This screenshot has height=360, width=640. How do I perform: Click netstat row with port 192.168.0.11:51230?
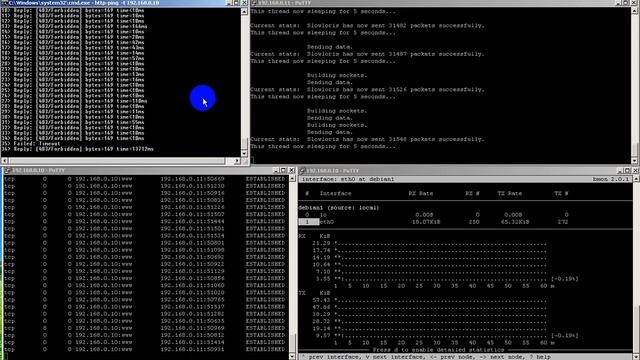pos(144,186)
